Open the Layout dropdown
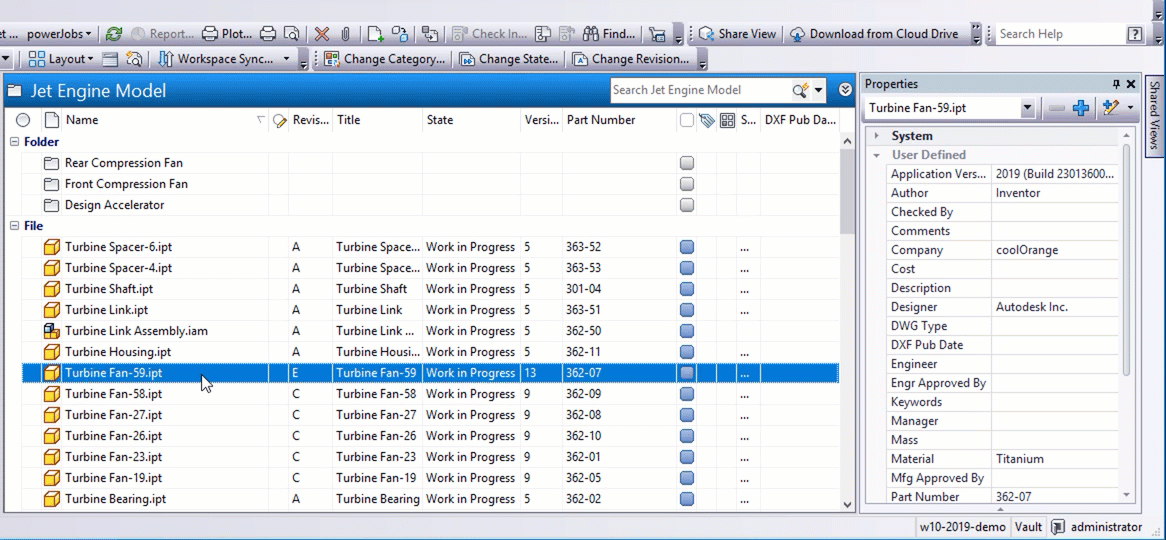1166x540 pixels. pos(62,59)
